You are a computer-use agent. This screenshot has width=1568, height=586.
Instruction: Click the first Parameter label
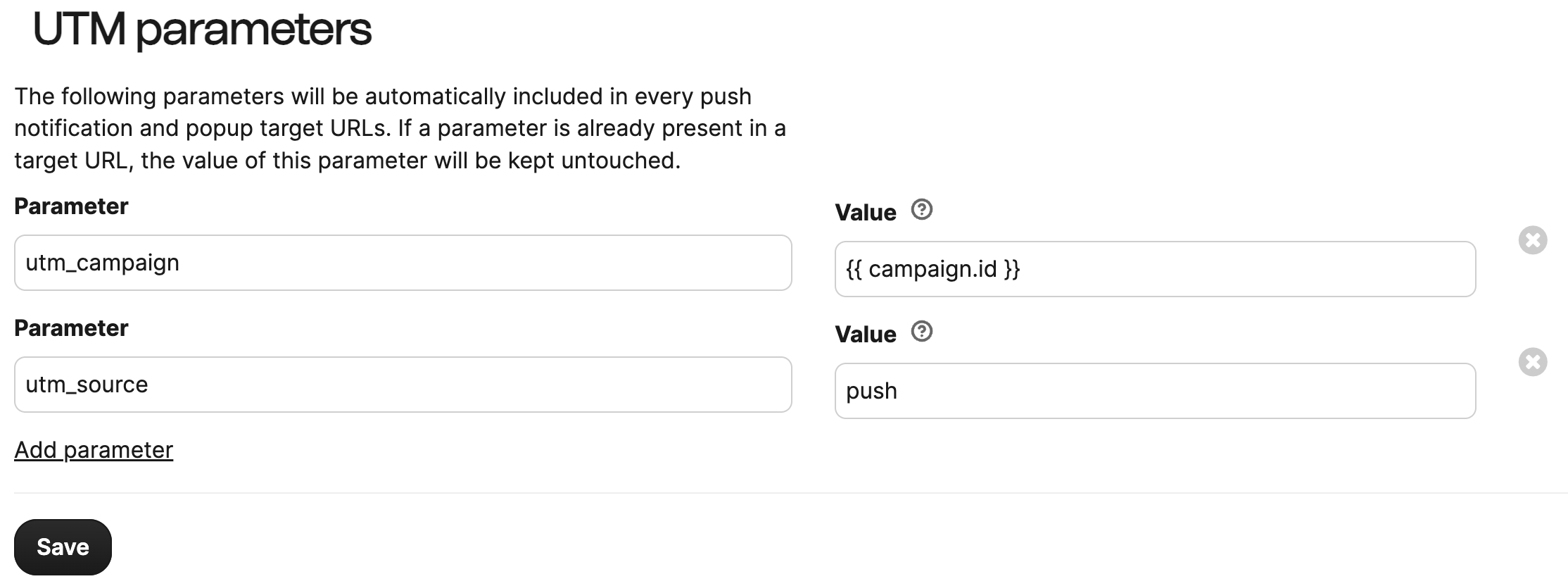pyautogui.click(x=71, y=206)
